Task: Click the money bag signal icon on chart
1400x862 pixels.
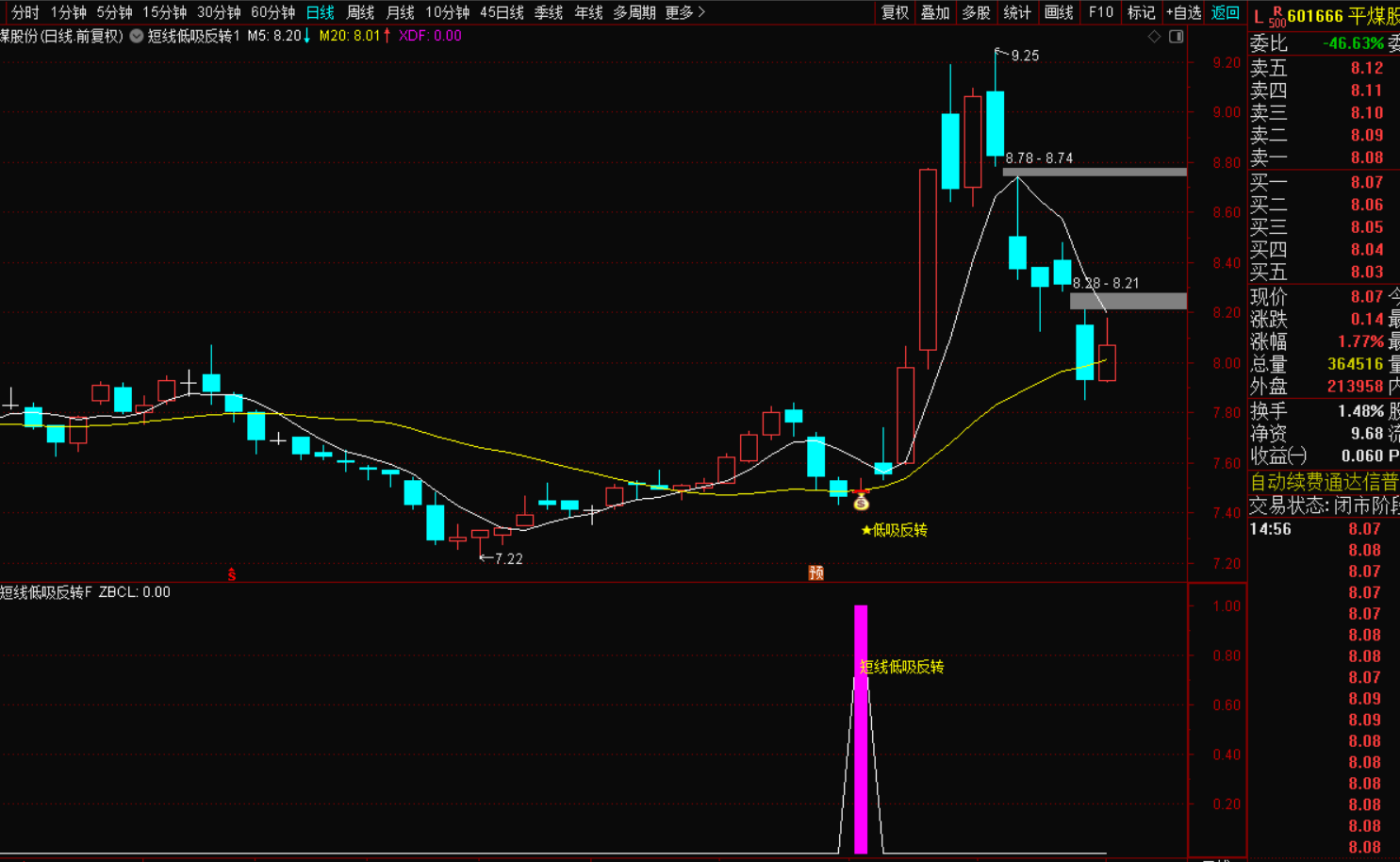Action: coord(861,503)
